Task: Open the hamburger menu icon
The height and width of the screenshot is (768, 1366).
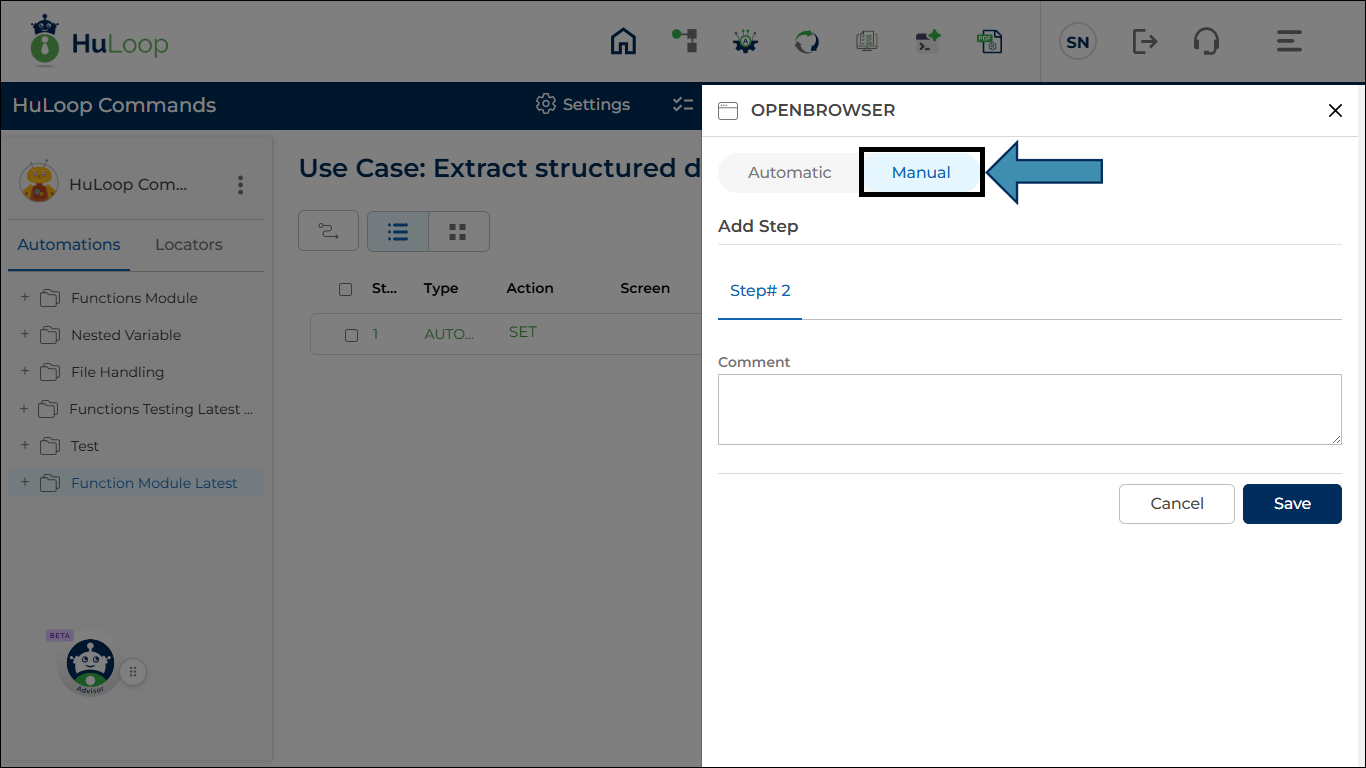Action: [1289, 41]
